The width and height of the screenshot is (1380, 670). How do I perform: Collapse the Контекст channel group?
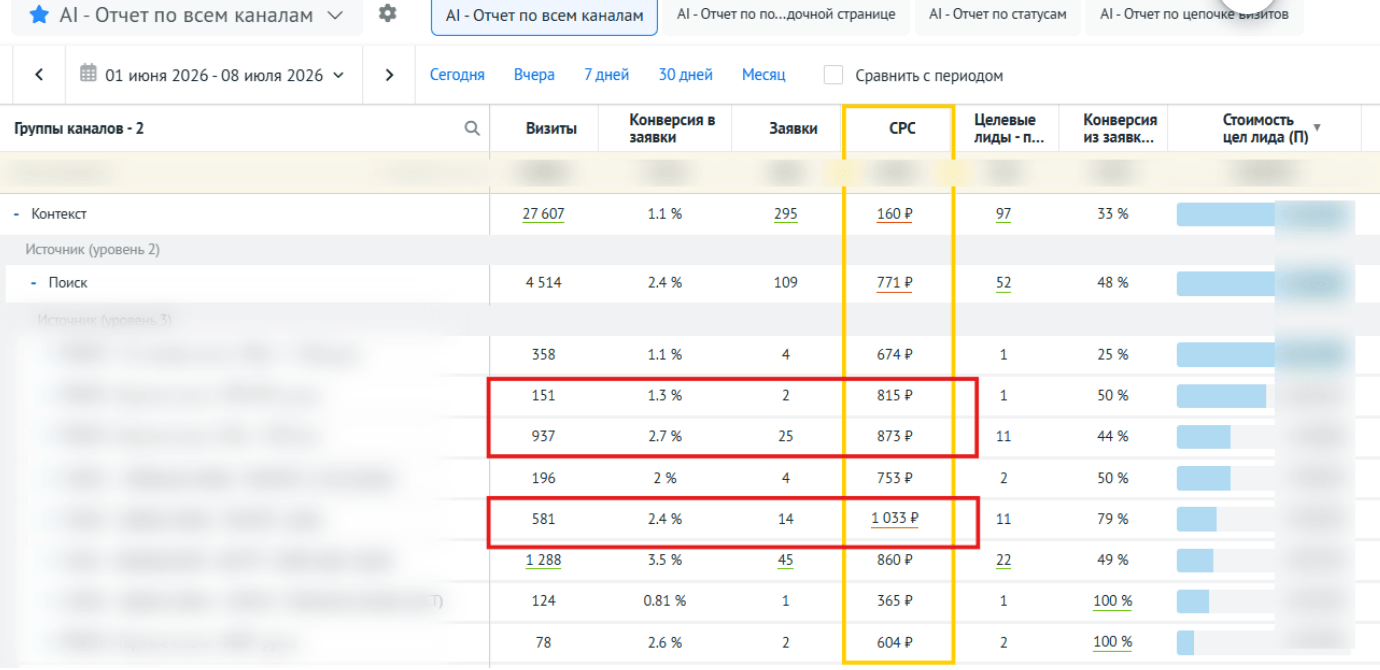click(x=16, y=214)
